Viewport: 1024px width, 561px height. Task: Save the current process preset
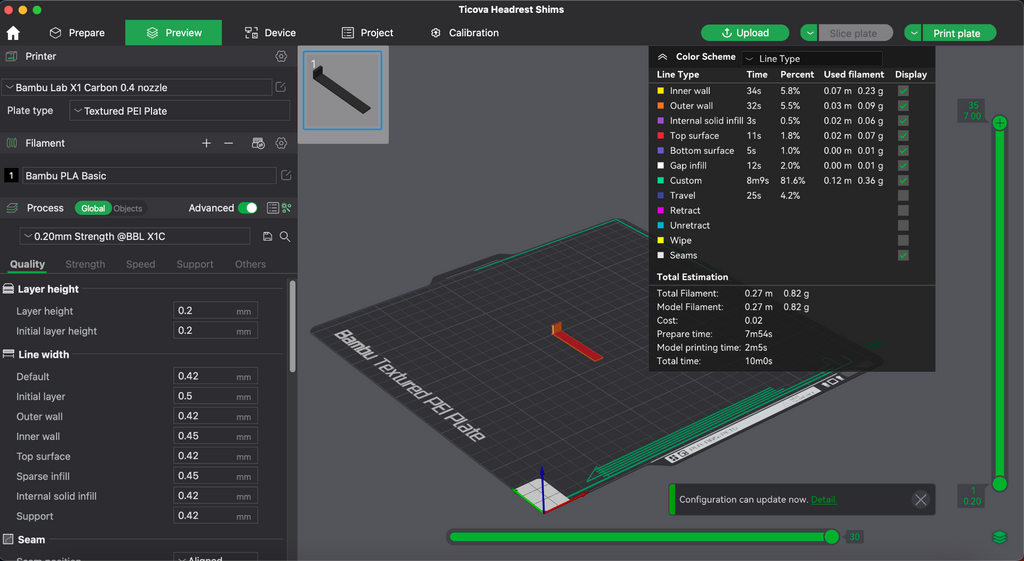click(x=267, y=236)
